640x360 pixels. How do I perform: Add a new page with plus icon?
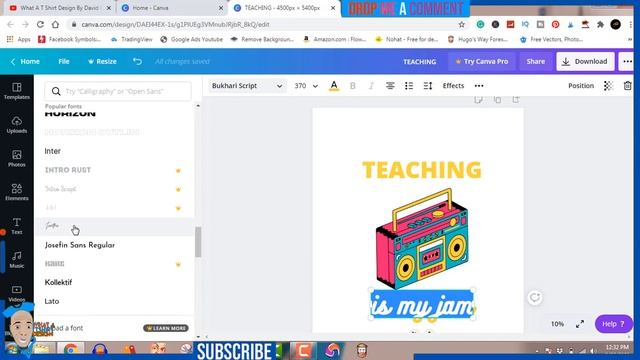(516, 99)
